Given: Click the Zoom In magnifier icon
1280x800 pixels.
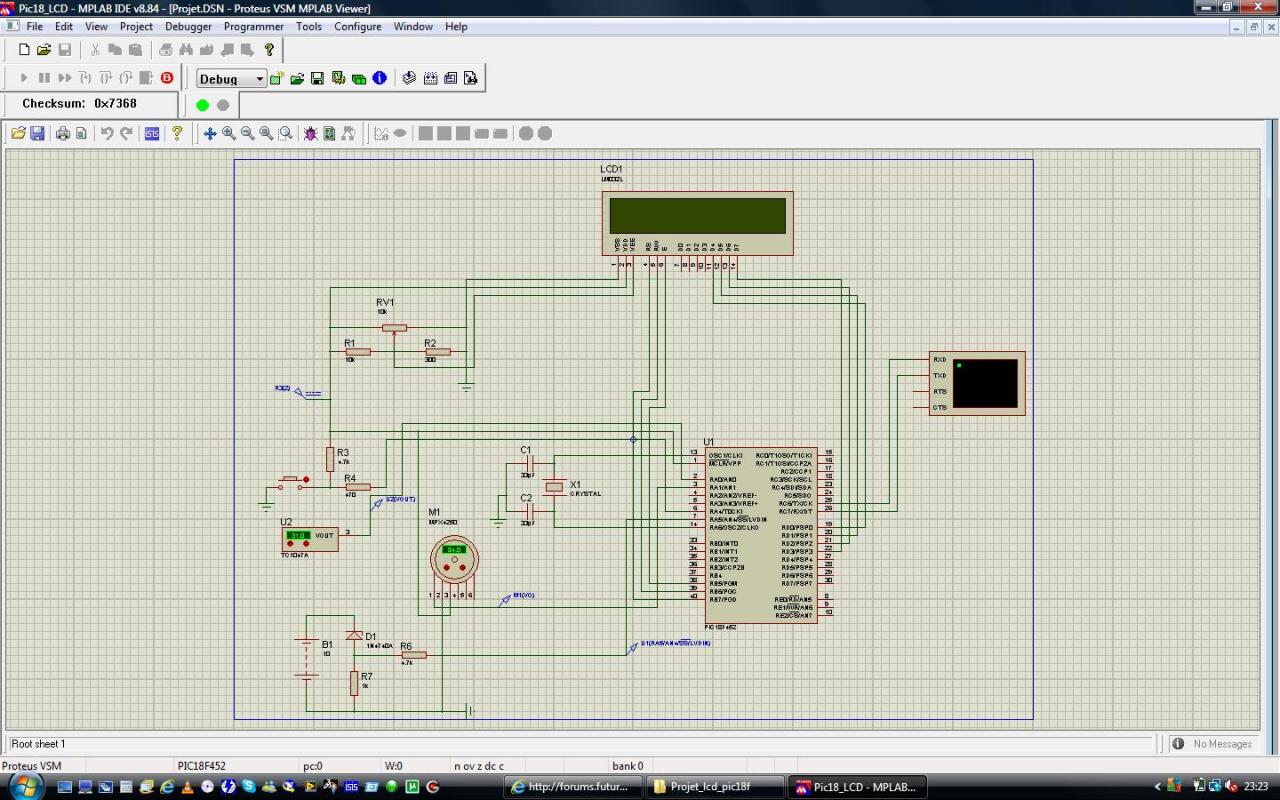Looking at the screenshot, I should coord(229,133).
